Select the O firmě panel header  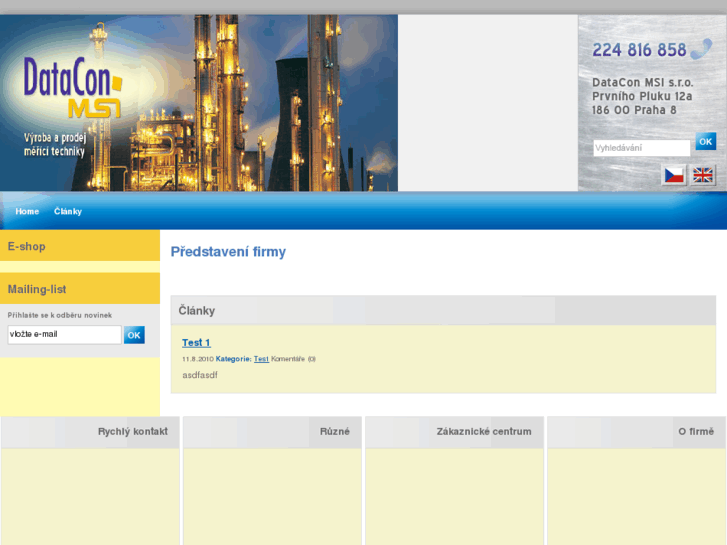point(695,432)
